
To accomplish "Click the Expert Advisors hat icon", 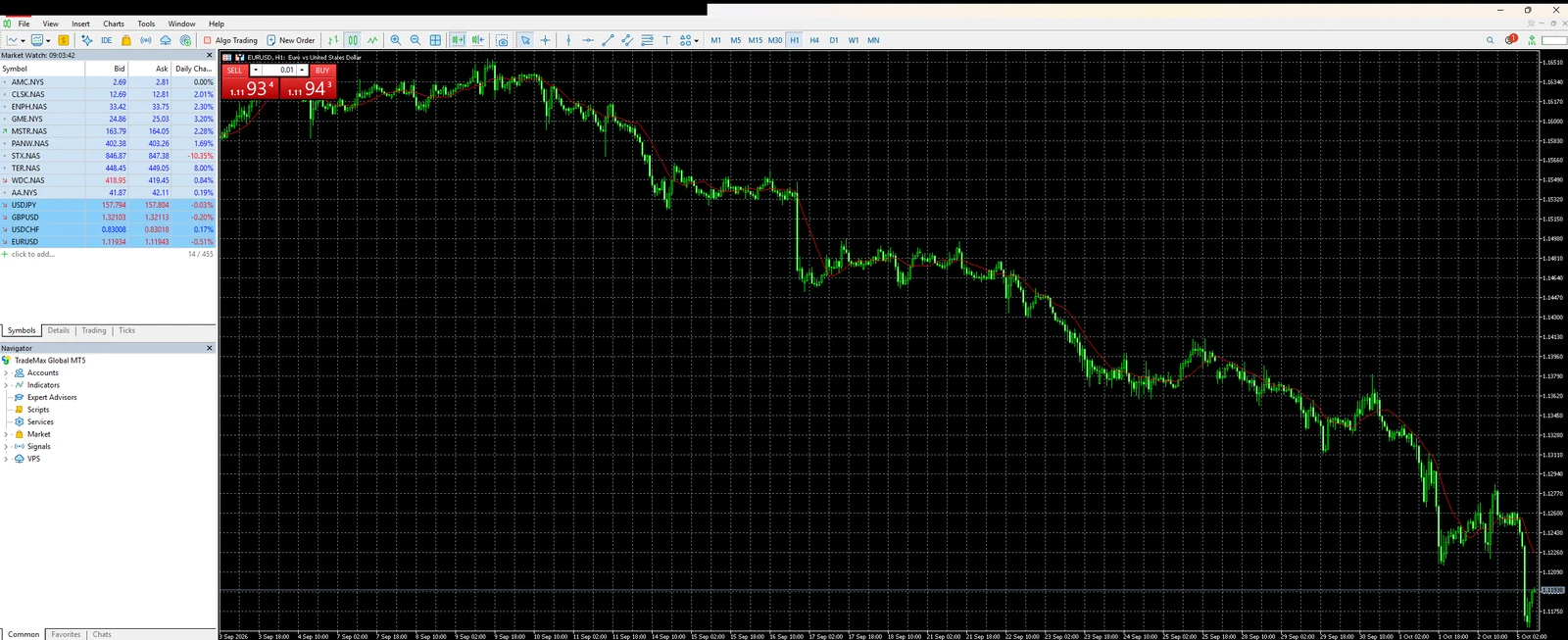I will [19, 397].
